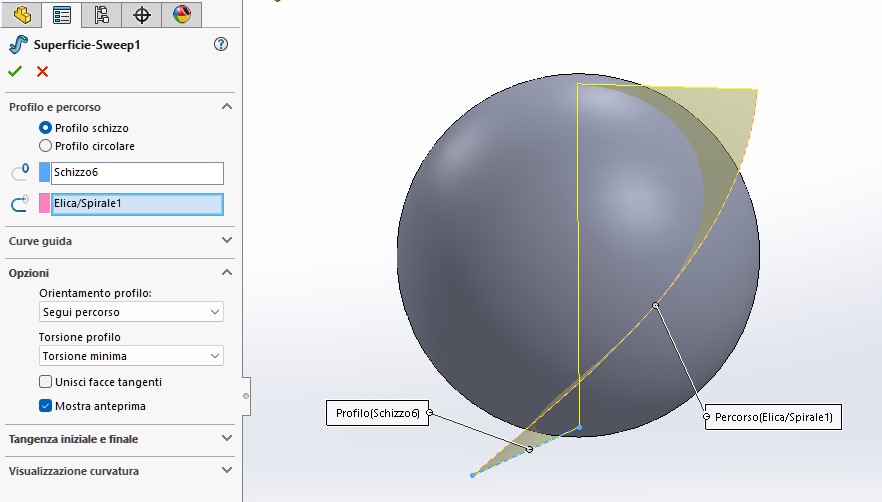Click the Percorso(Elica/Spirale1) callout label
The width and height of the screenshot is (882, 502).
tap(772, 418)
